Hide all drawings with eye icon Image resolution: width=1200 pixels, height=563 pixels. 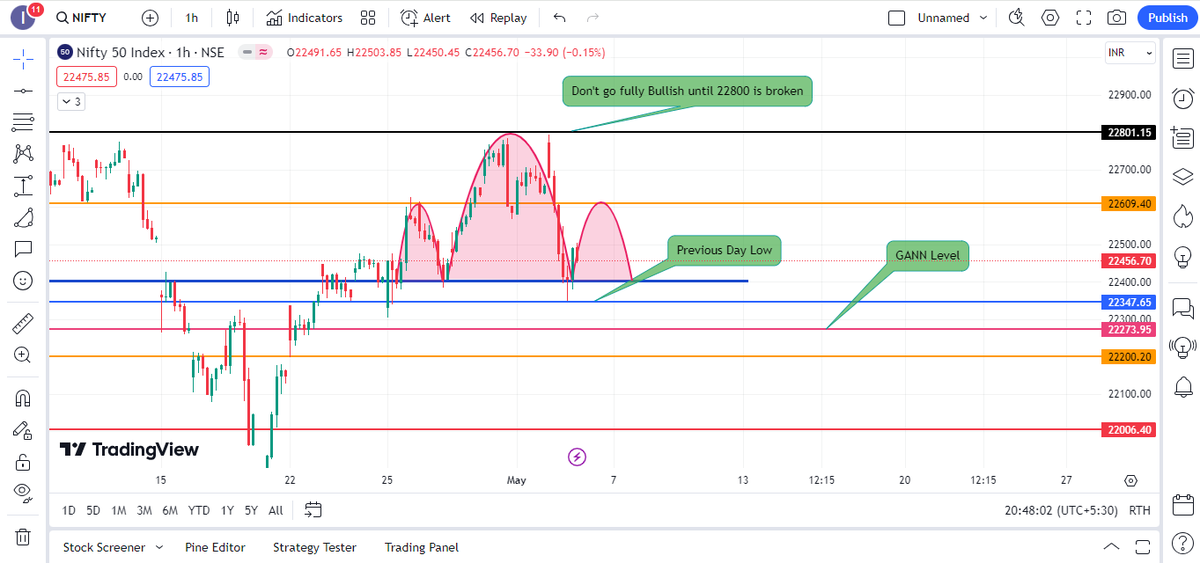(x=23, y=493)
